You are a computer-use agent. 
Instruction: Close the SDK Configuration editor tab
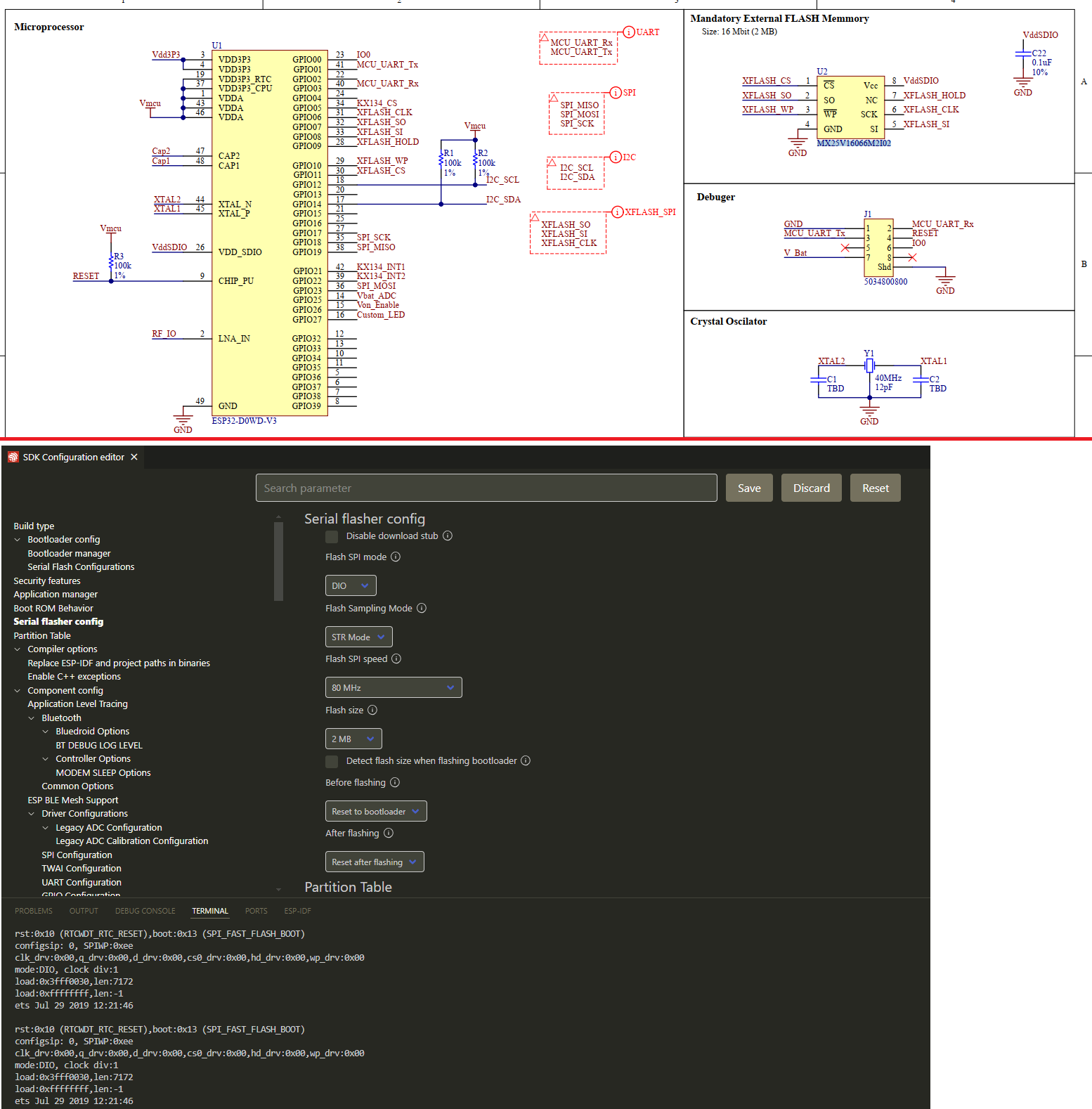[134, 457]
